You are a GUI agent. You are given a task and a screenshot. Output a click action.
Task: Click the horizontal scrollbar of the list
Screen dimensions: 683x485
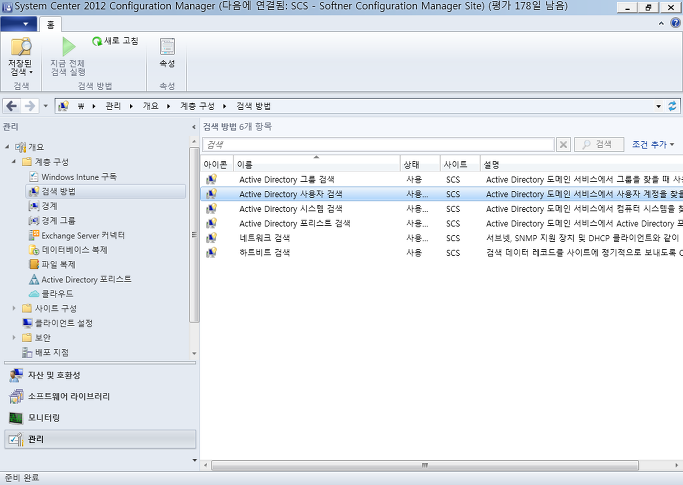[x=425, y=465]
